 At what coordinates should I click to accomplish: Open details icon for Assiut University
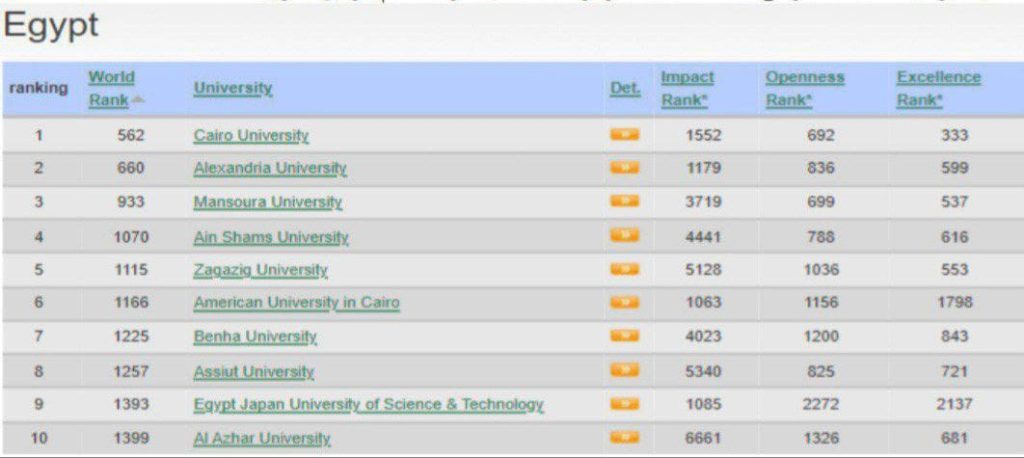624,370
